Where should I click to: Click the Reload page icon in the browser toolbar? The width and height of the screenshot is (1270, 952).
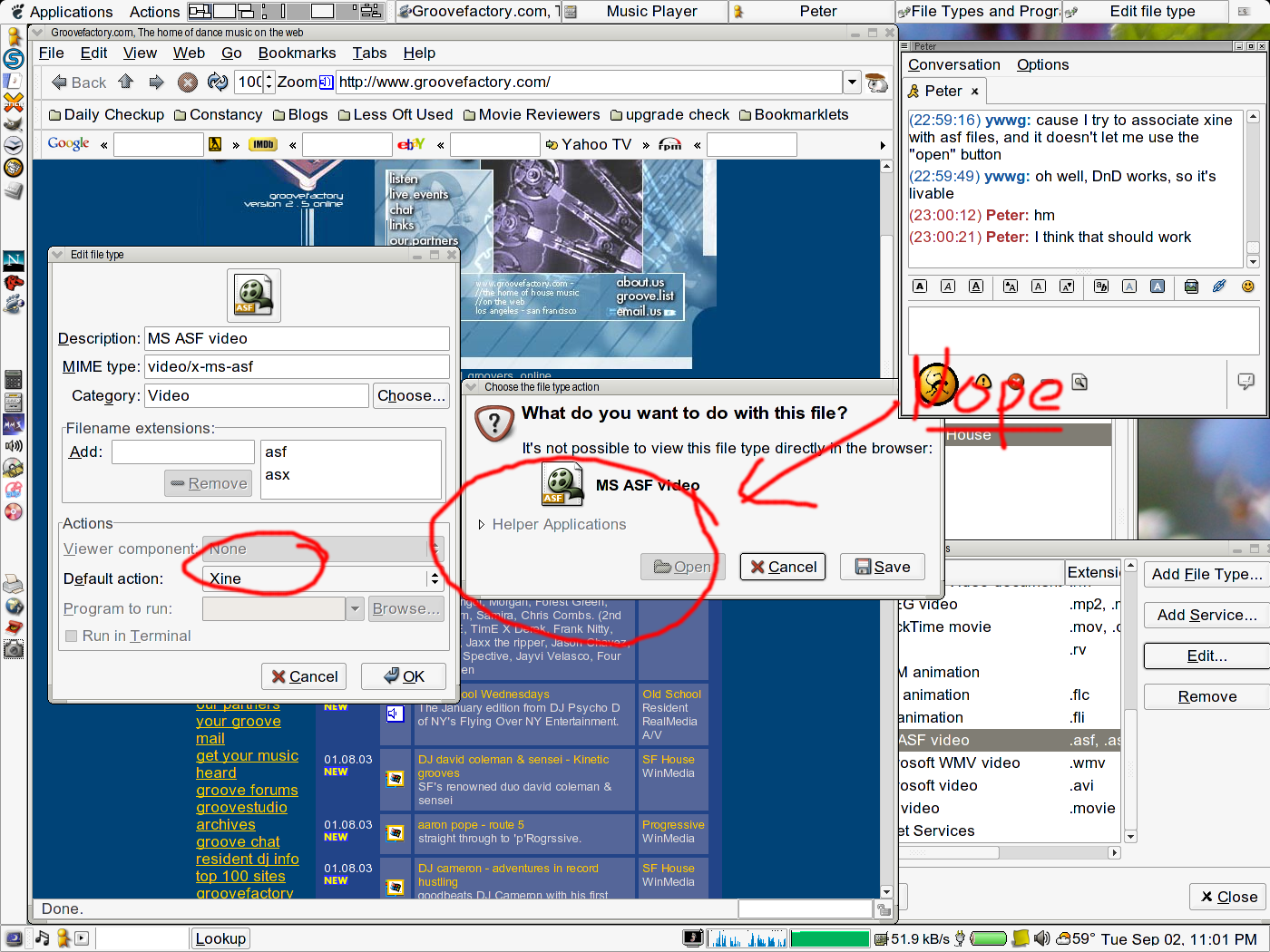218,83
